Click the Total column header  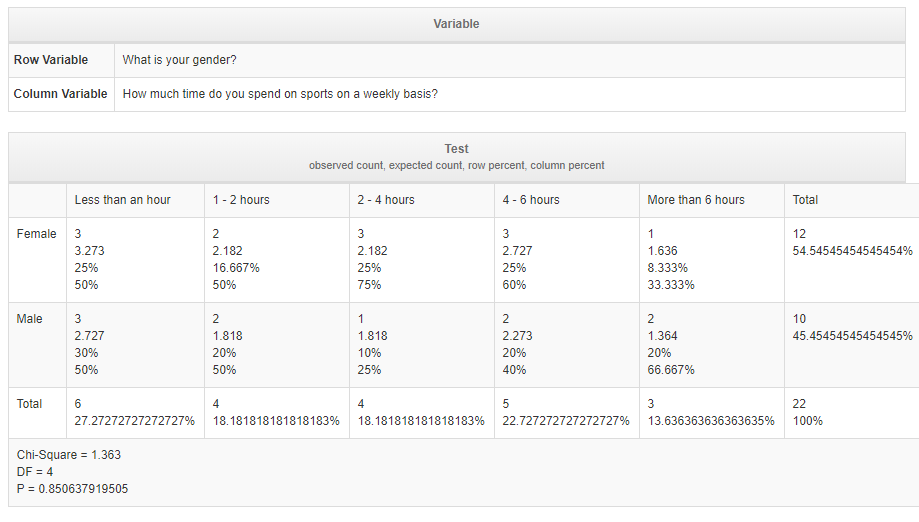coord(852,200)
